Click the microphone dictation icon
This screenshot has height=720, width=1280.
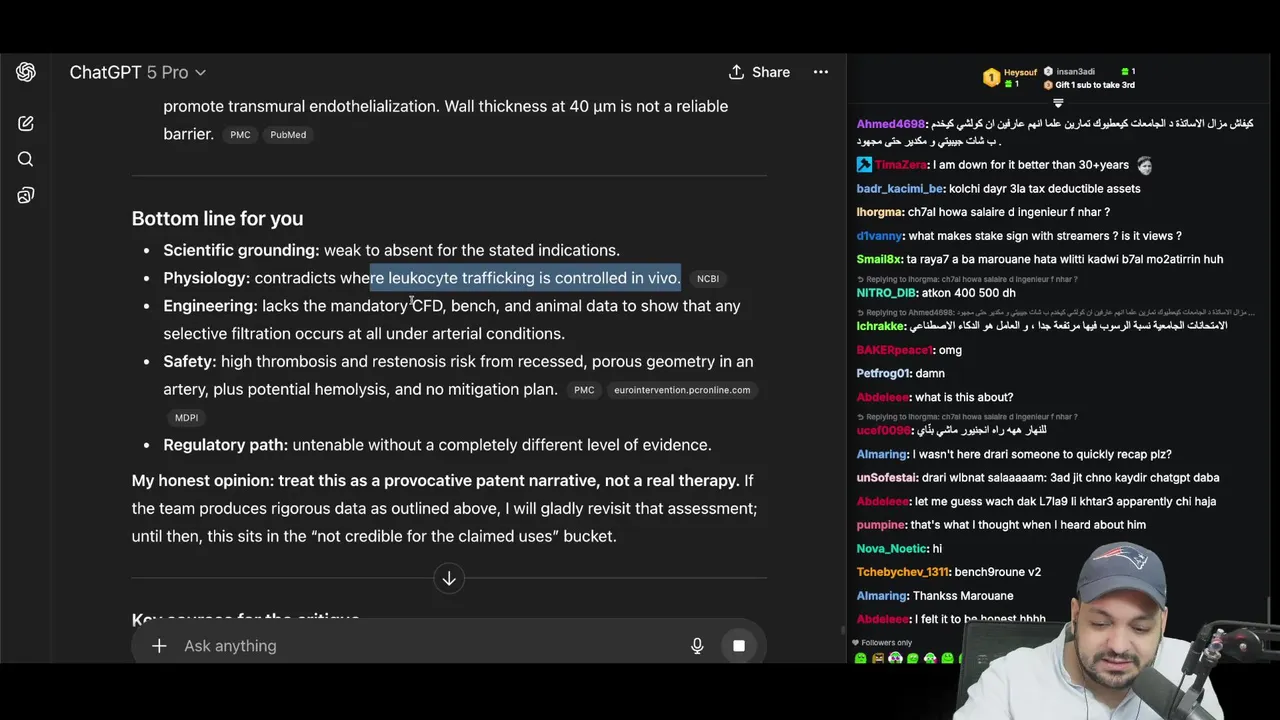[x=697, y=646]
